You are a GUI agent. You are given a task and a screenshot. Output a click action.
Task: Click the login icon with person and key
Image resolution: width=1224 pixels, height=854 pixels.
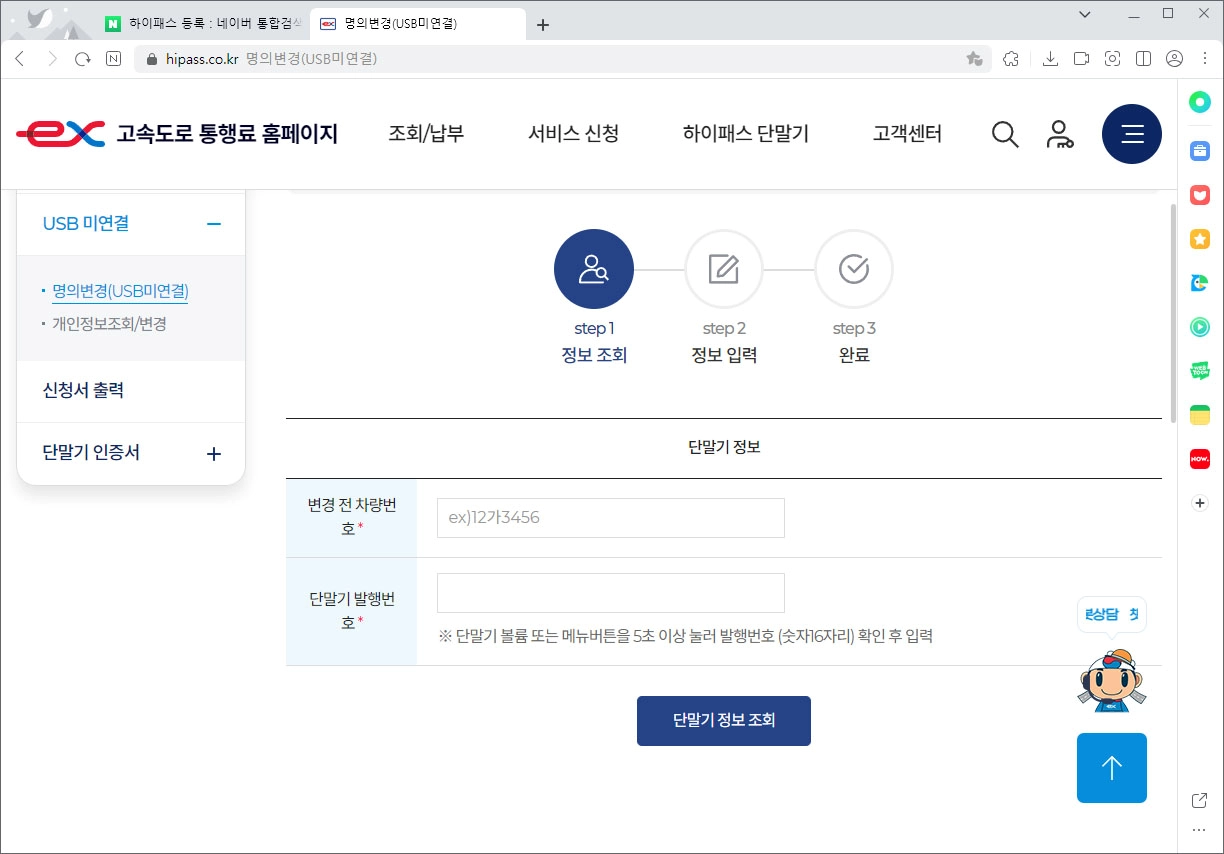(1060, 133)
